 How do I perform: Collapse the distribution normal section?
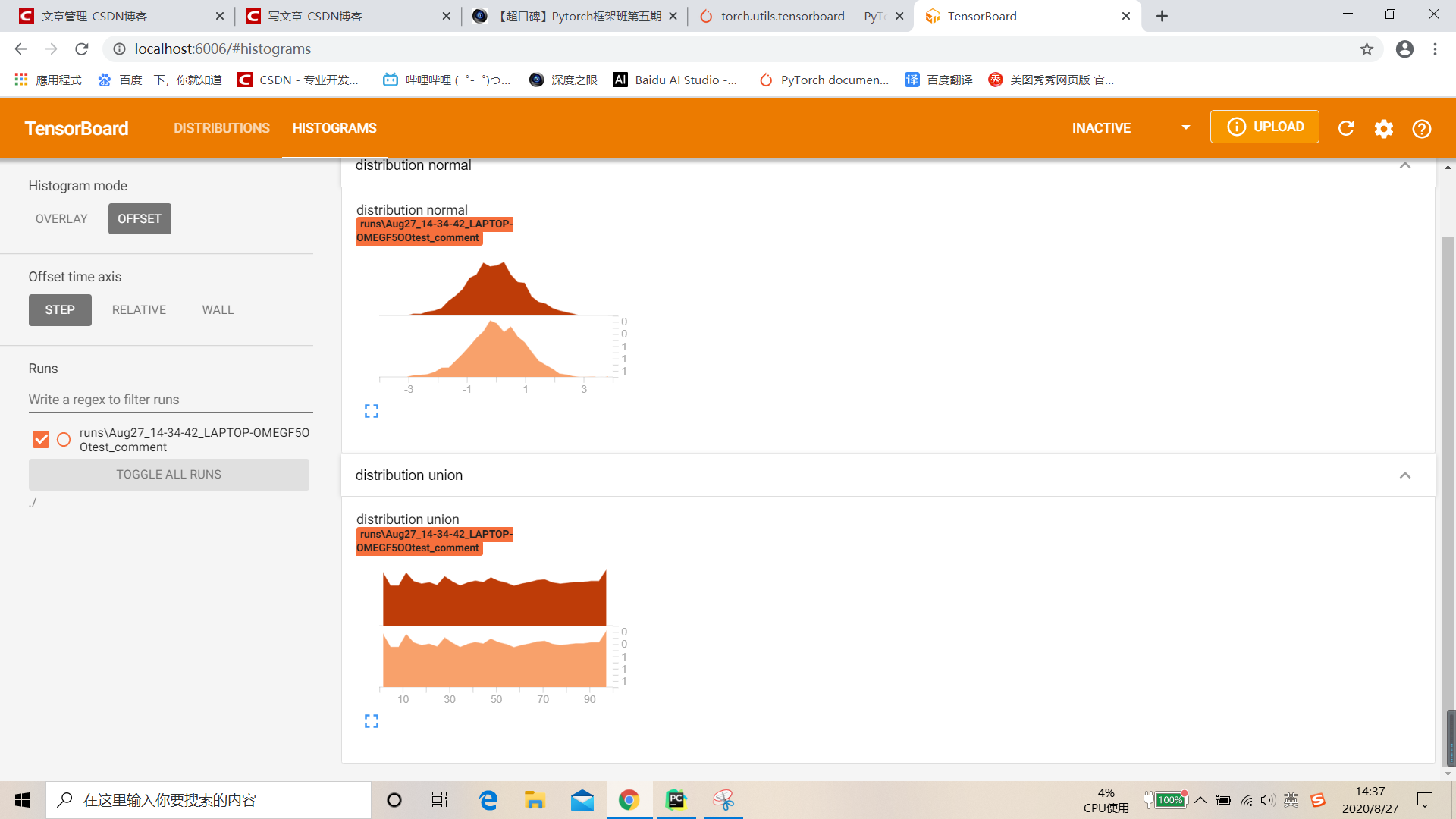[x=1405, y=165]
